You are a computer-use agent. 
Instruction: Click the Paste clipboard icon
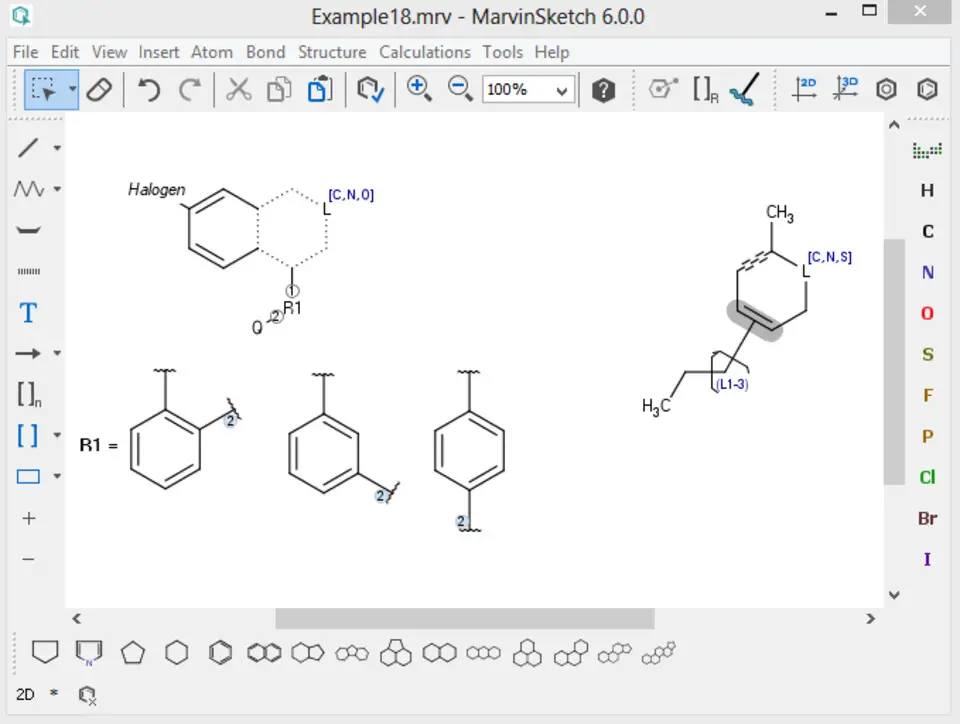coord(320,90)
